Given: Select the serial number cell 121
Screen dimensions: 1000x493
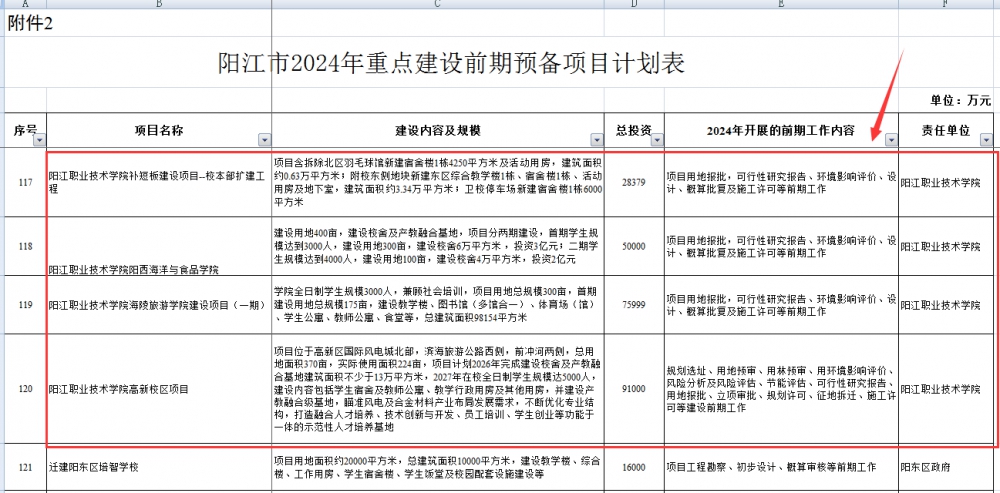Looking at the screenshot, I should pyautogui.click(x=26, y=467).
